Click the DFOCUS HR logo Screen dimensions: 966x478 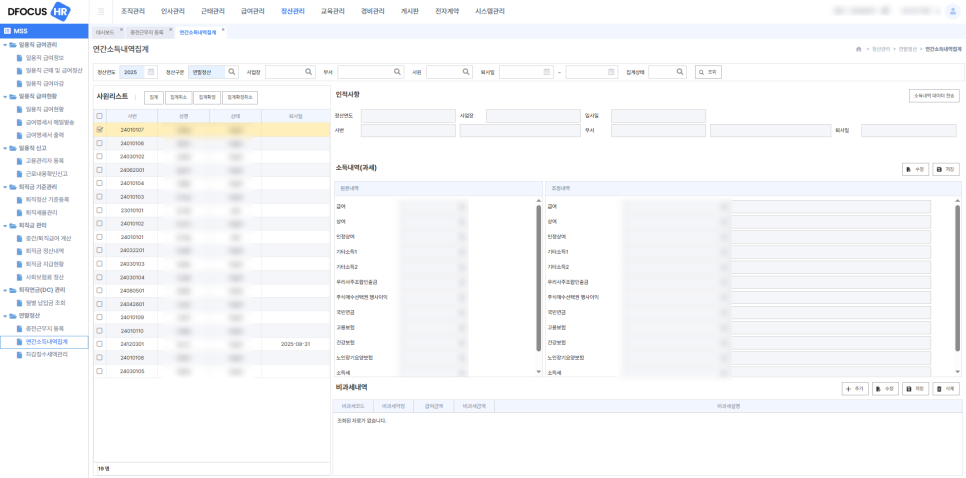[38, 11]
